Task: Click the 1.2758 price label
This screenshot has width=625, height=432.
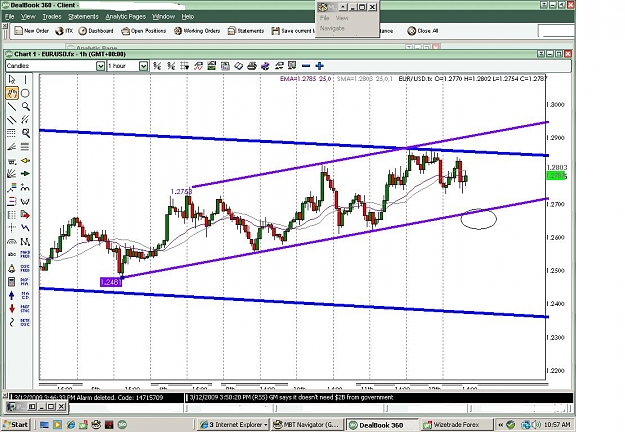Action: (x=181, y=192)
